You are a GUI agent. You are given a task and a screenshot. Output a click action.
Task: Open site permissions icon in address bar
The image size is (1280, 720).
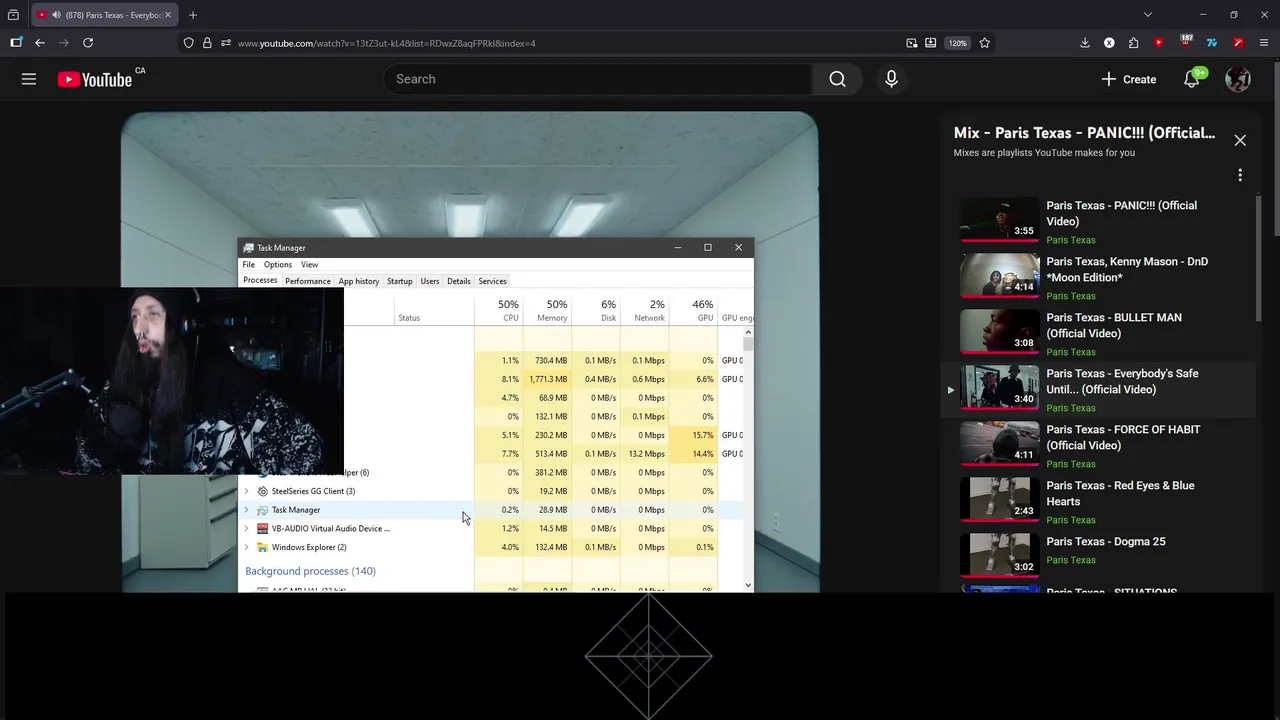(226, 43)
